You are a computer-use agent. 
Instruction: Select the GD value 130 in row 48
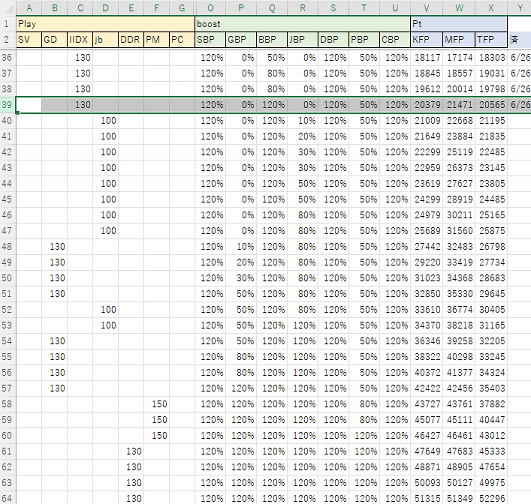[x=55, y=247]
